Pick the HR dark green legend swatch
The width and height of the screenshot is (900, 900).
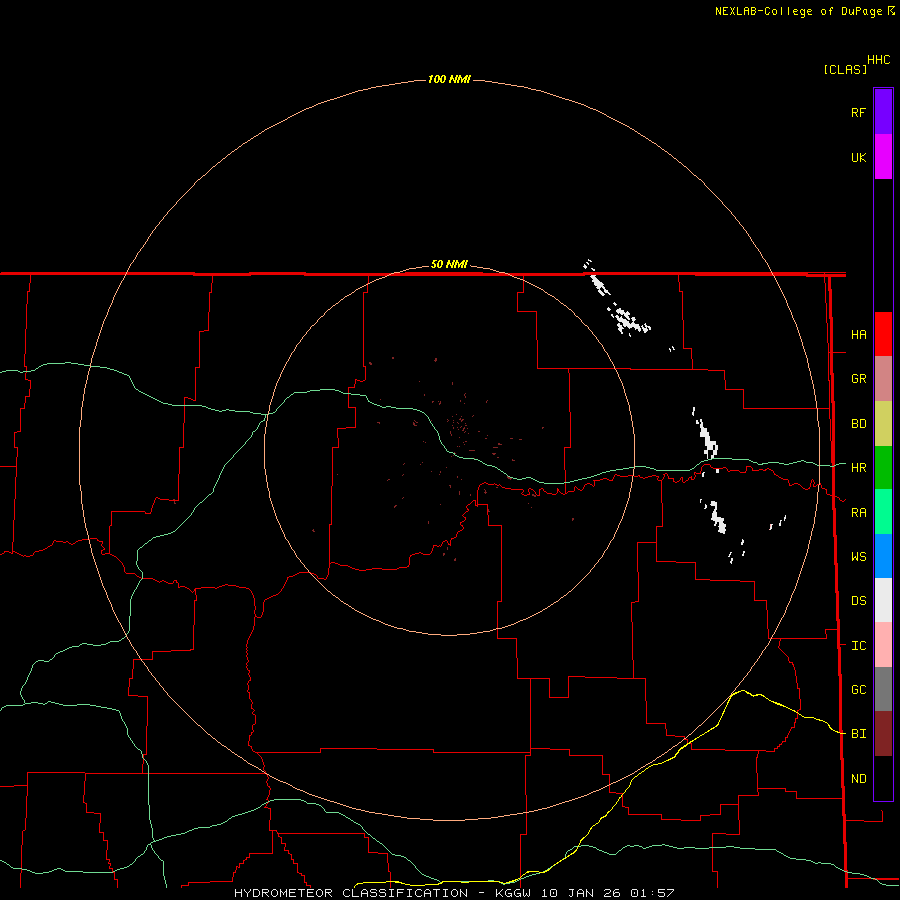coord(883,468)
